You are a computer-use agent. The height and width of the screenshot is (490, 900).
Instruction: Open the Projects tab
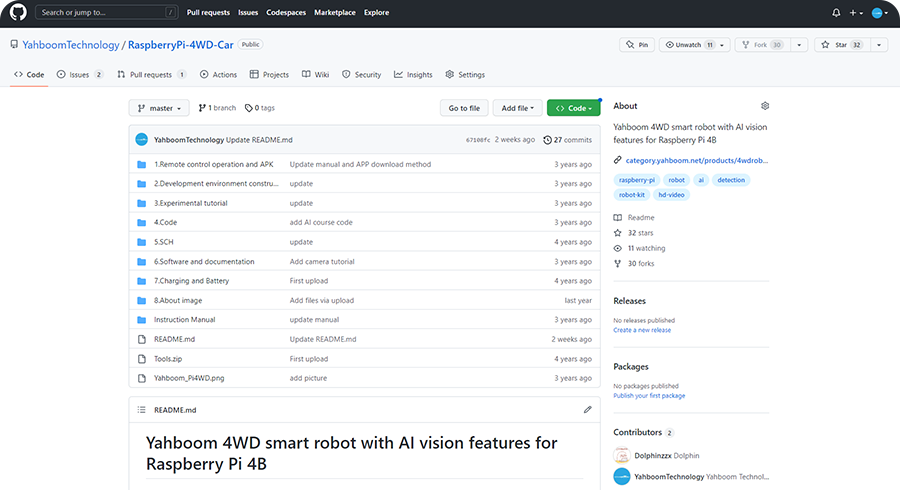[x=269, y=75]
